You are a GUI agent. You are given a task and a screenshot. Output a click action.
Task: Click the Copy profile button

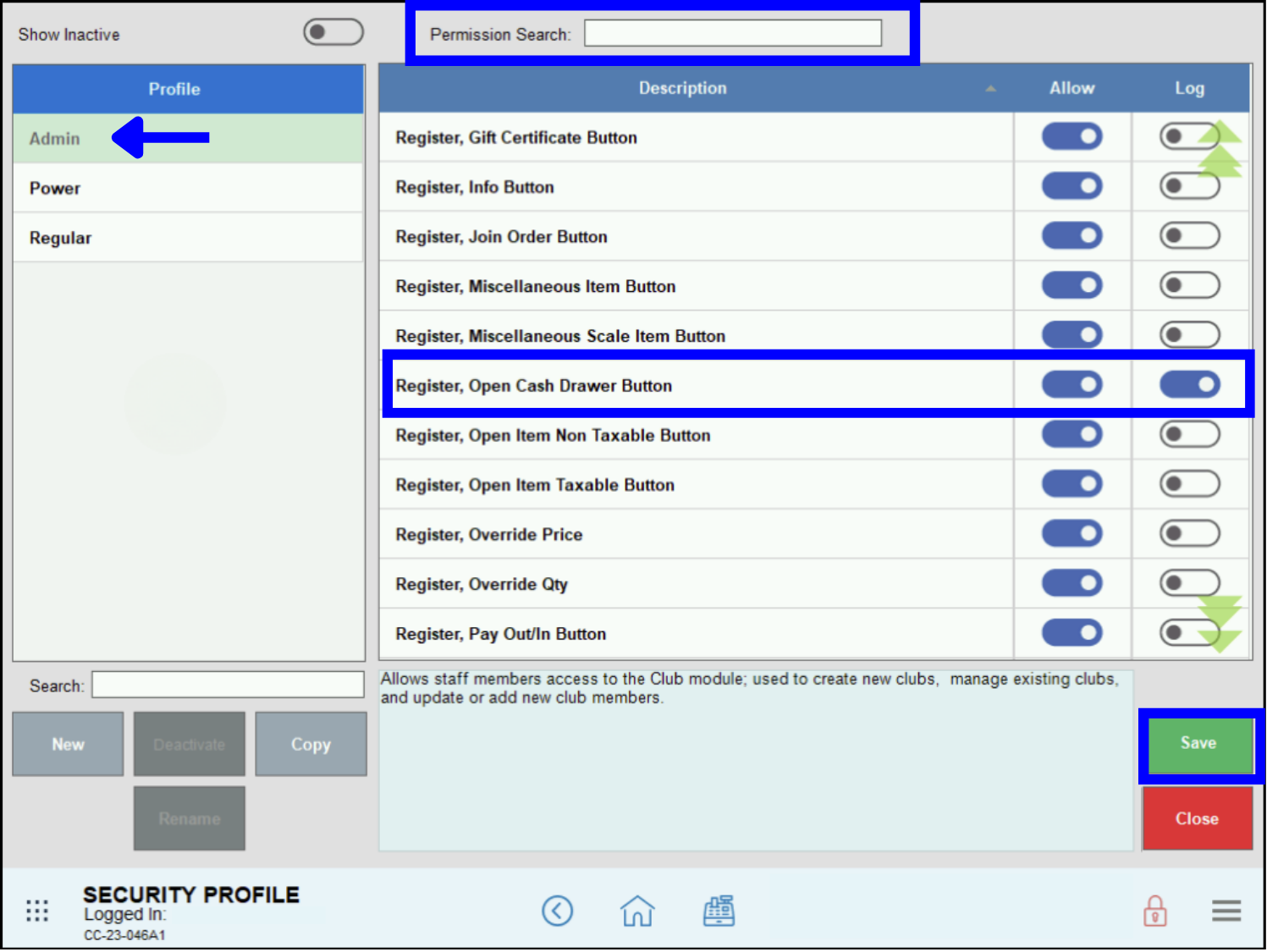(x=311, y=744)
